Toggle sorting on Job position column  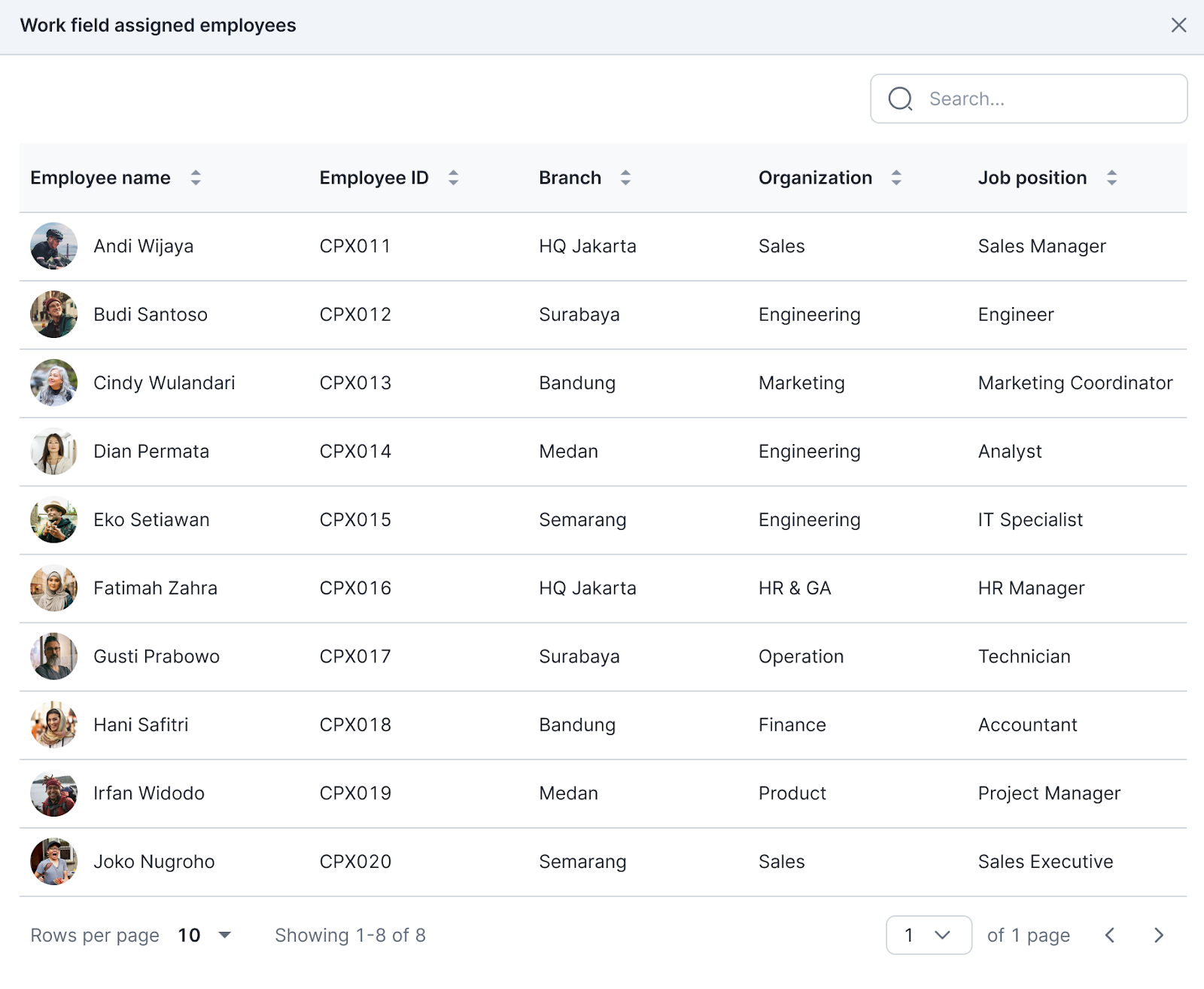pyautogui.click(x=1111, y=178)
